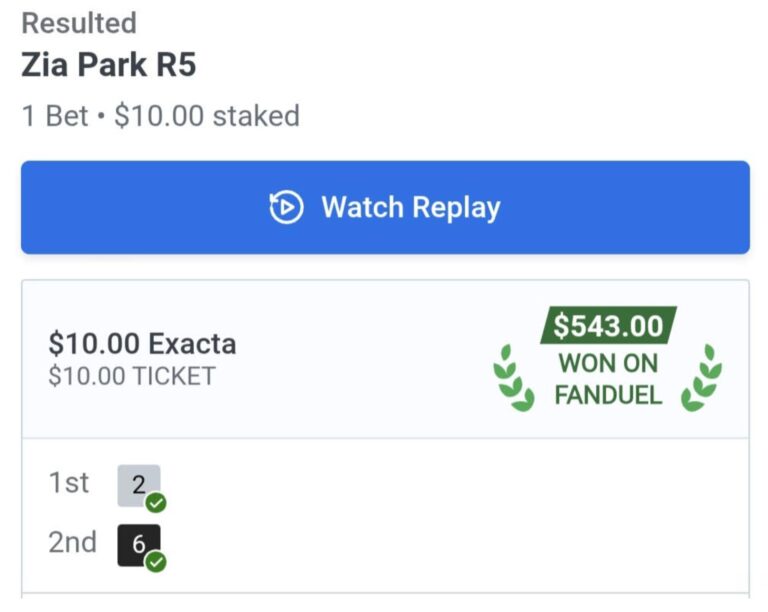Image resolution: width=768 pixels, height=612 pixels.
Task: Click the green $543.00 winnings badge
Action: tap(608, 326)
